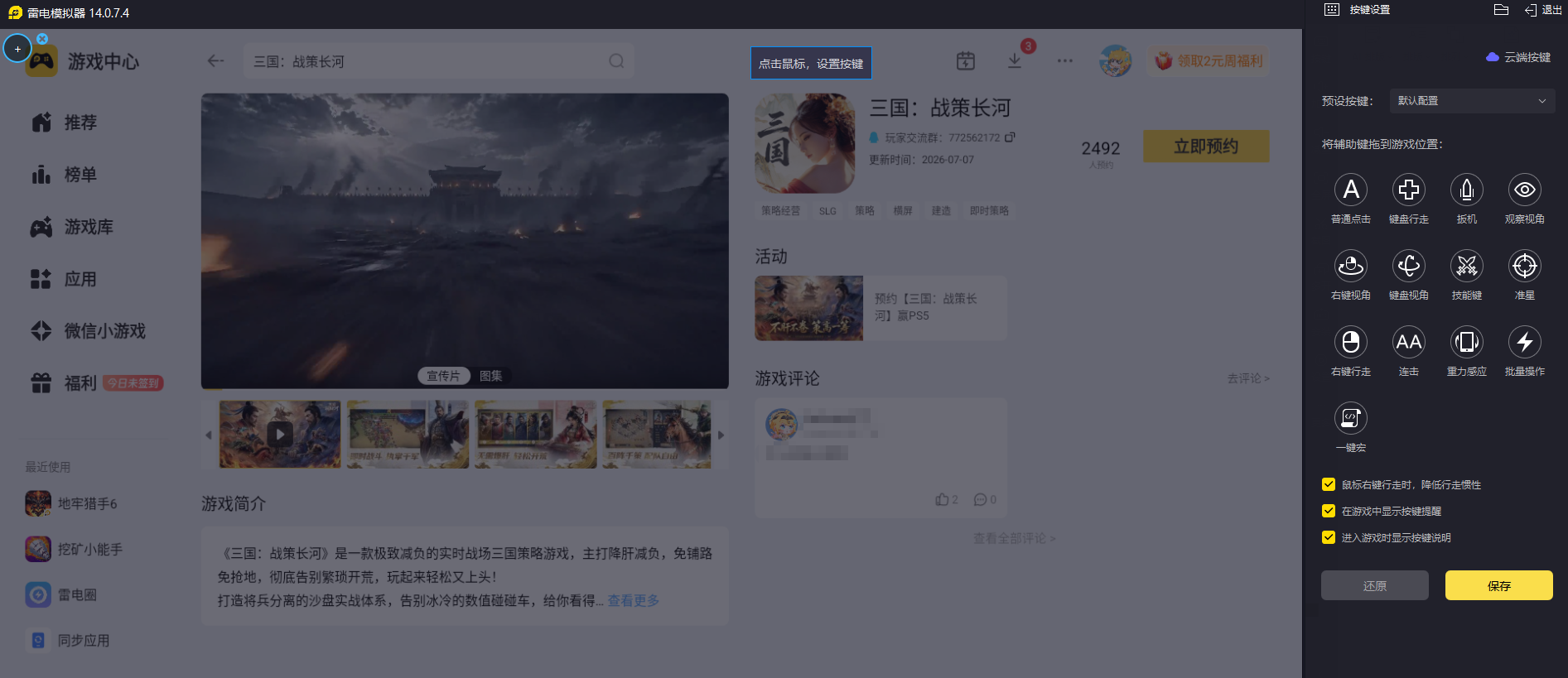This screenshot has width=1568, height=678.
Task: Open the downloads icon with badge
Action: 1015,60
